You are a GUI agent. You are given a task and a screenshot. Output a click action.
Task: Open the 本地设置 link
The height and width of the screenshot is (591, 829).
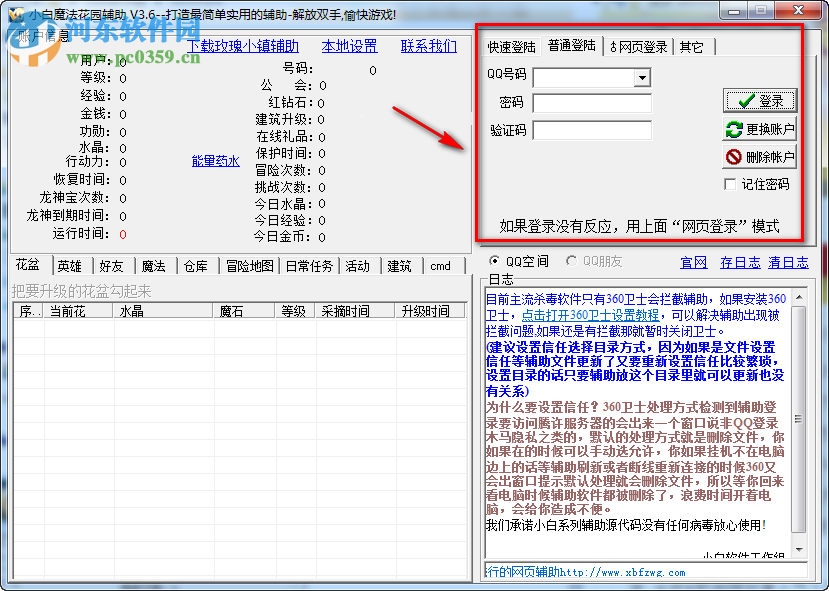pos(349,46)
